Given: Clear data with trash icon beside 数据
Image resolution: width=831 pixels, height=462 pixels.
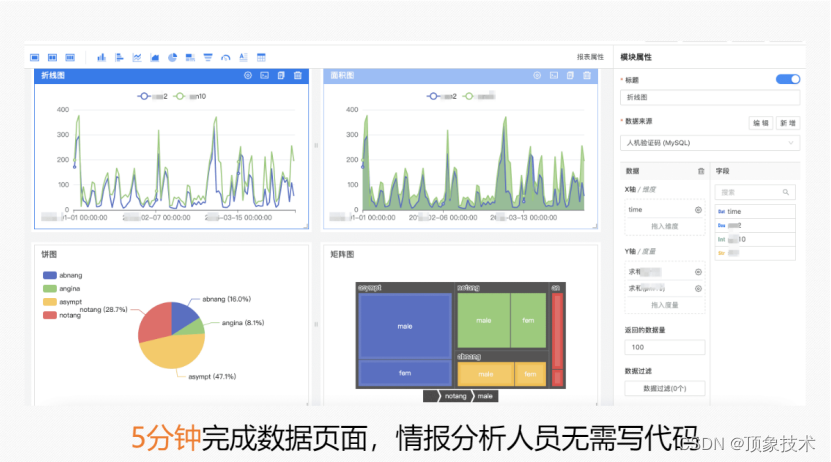Looking at the screenshot, I should pos(701,171).
